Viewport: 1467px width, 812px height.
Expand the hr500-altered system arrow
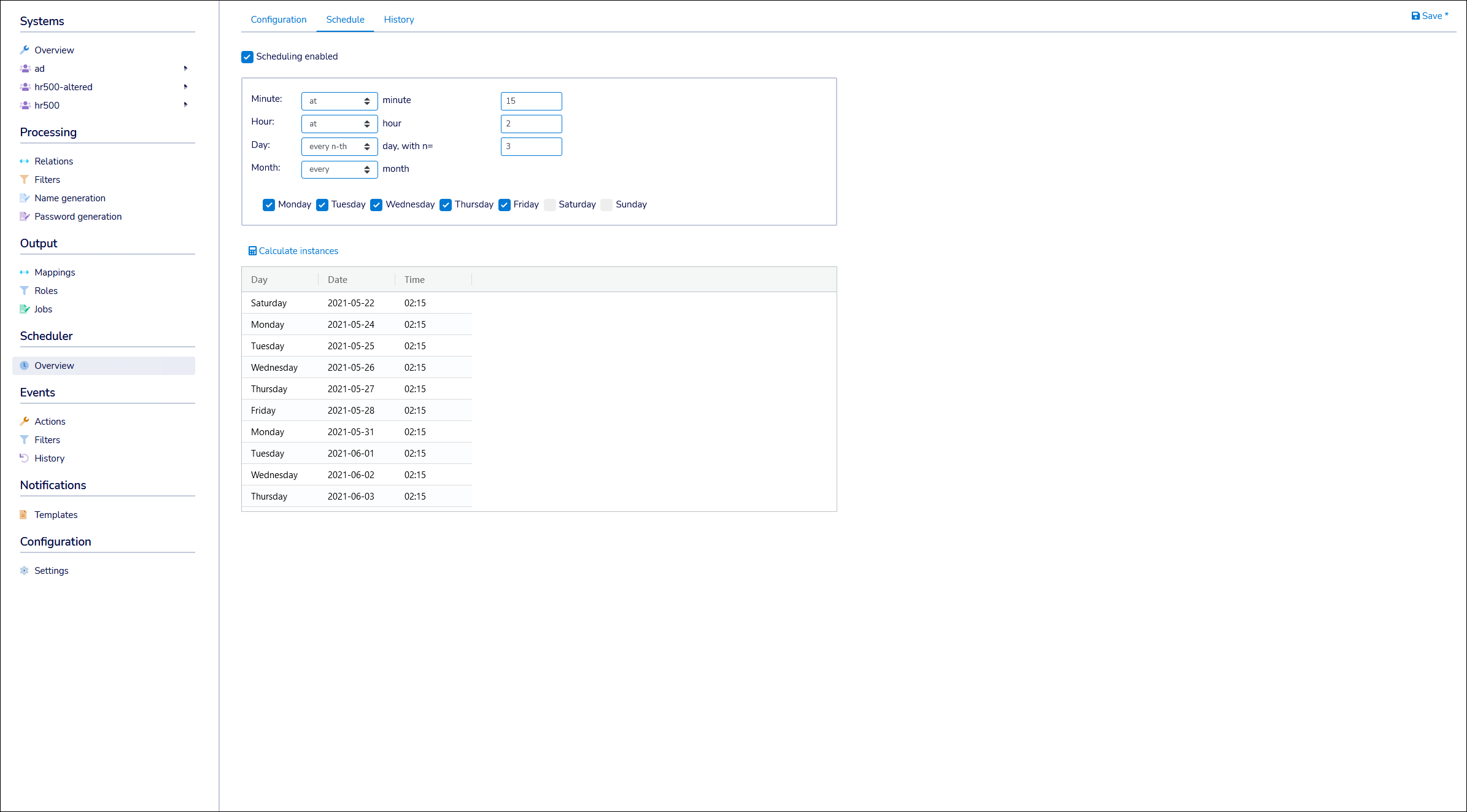(185, 87)
